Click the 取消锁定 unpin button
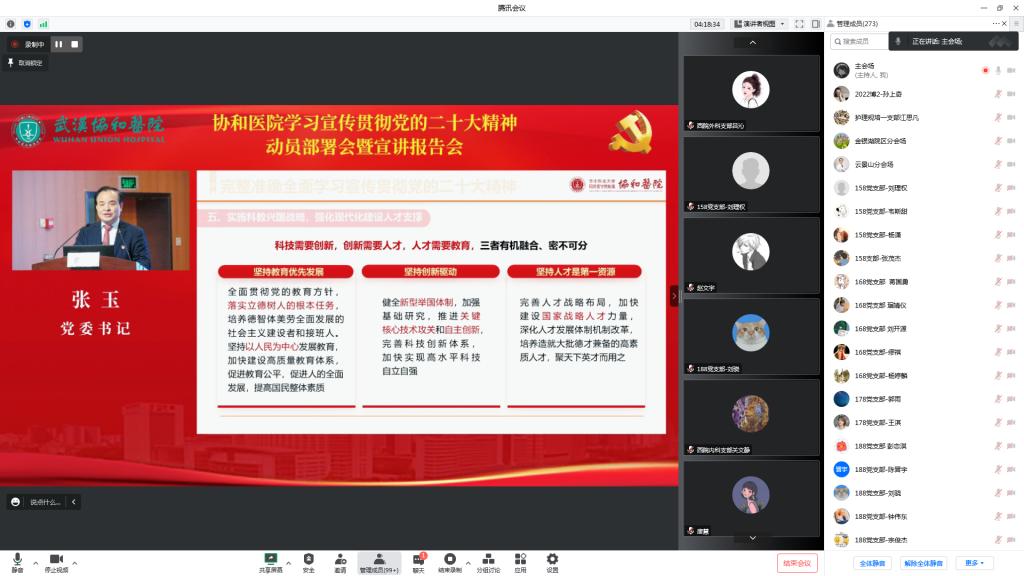 coord(25,63)
